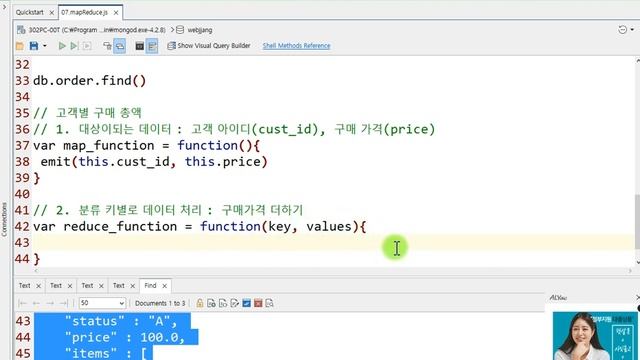The height and width of the screenshot is (360, 640).
Task: Open the first Text result tab
Action: pyautogui.click(x=24, y=286)
